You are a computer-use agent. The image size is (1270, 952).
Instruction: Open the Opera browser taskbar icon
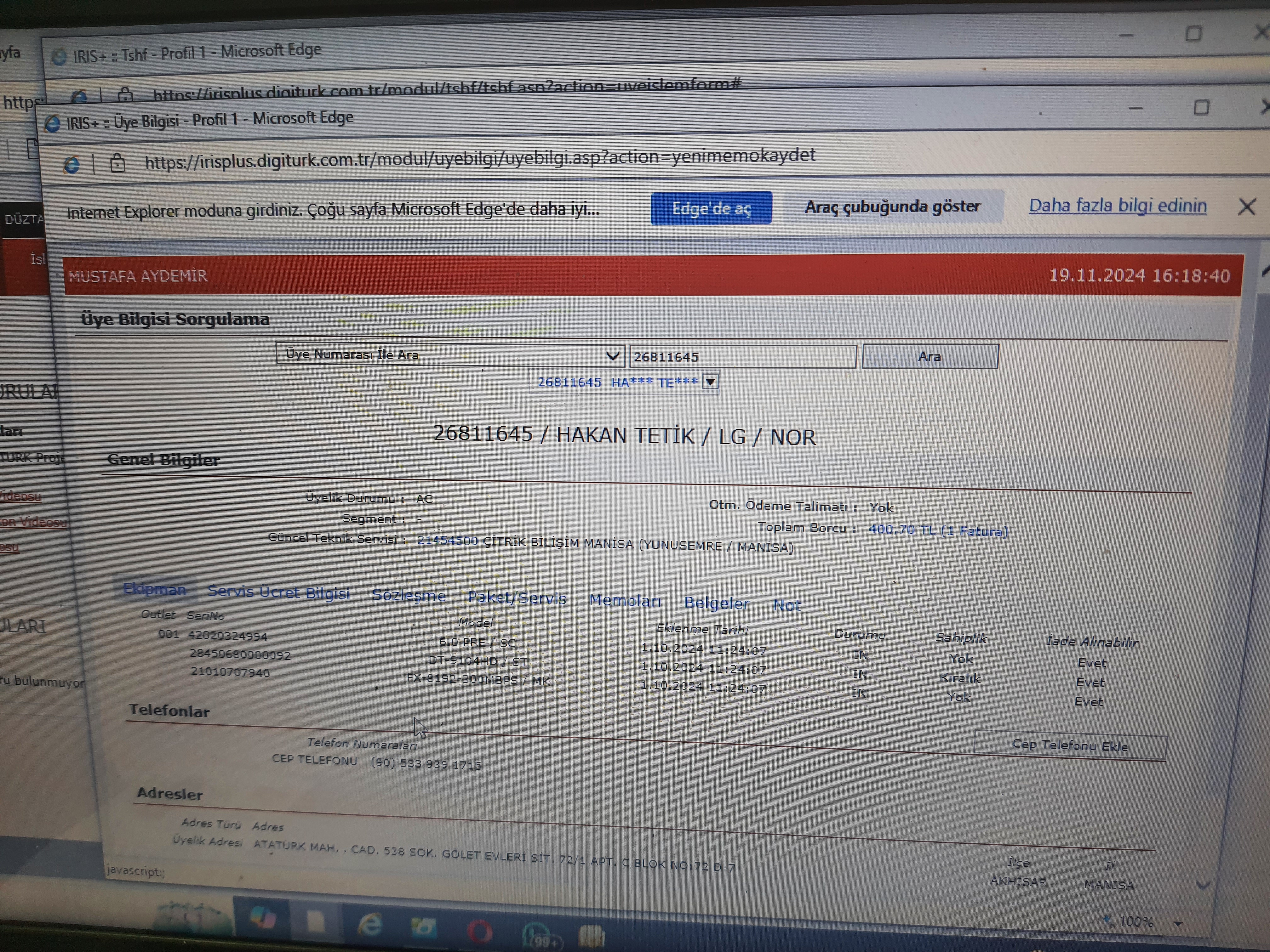[x=480, y=931]
